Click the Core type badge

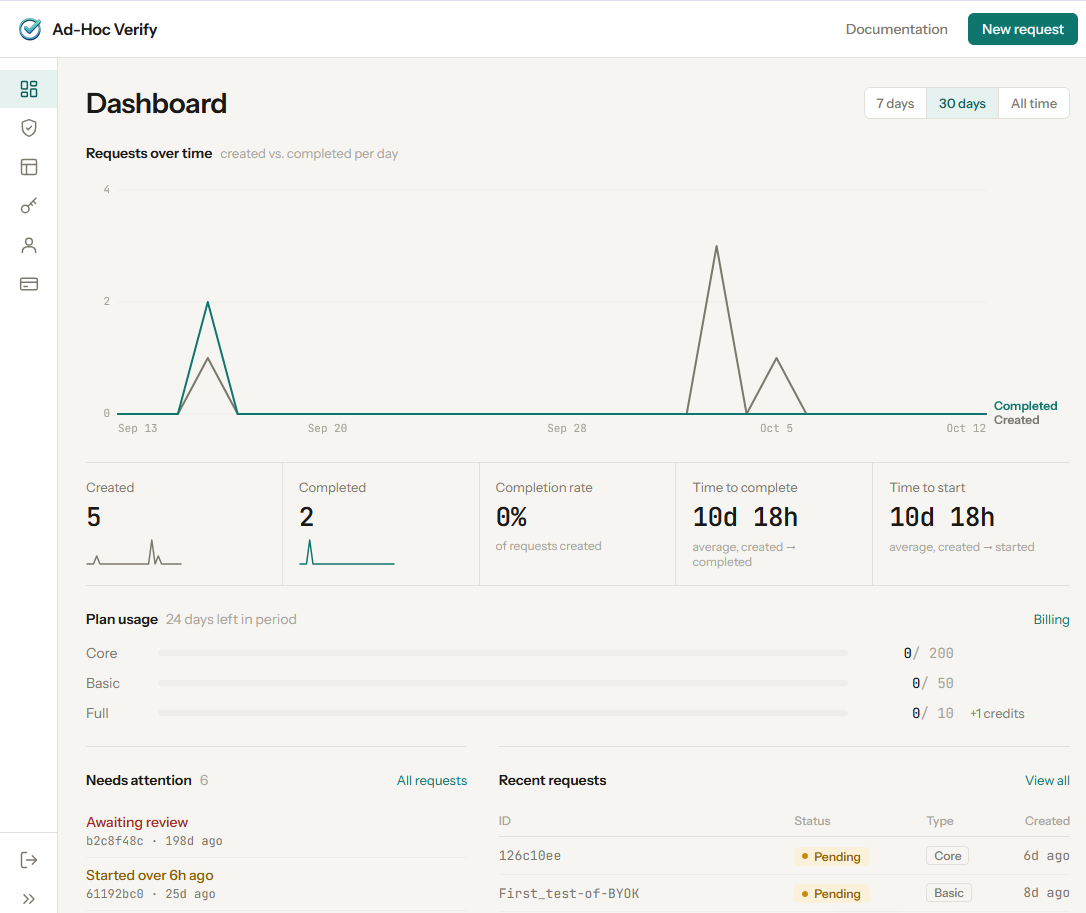(947, 856)
